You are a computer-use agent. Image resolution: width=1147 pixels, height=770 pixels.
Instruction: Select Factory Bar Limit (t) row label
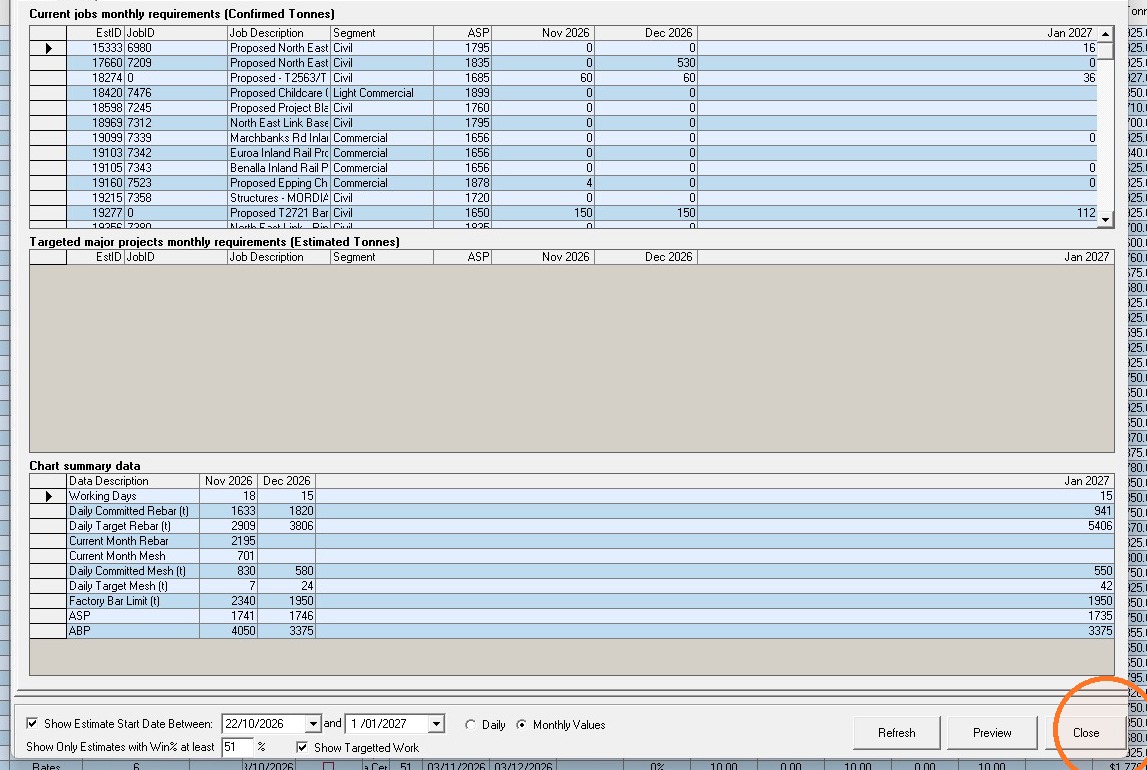(x=133, y=601)
